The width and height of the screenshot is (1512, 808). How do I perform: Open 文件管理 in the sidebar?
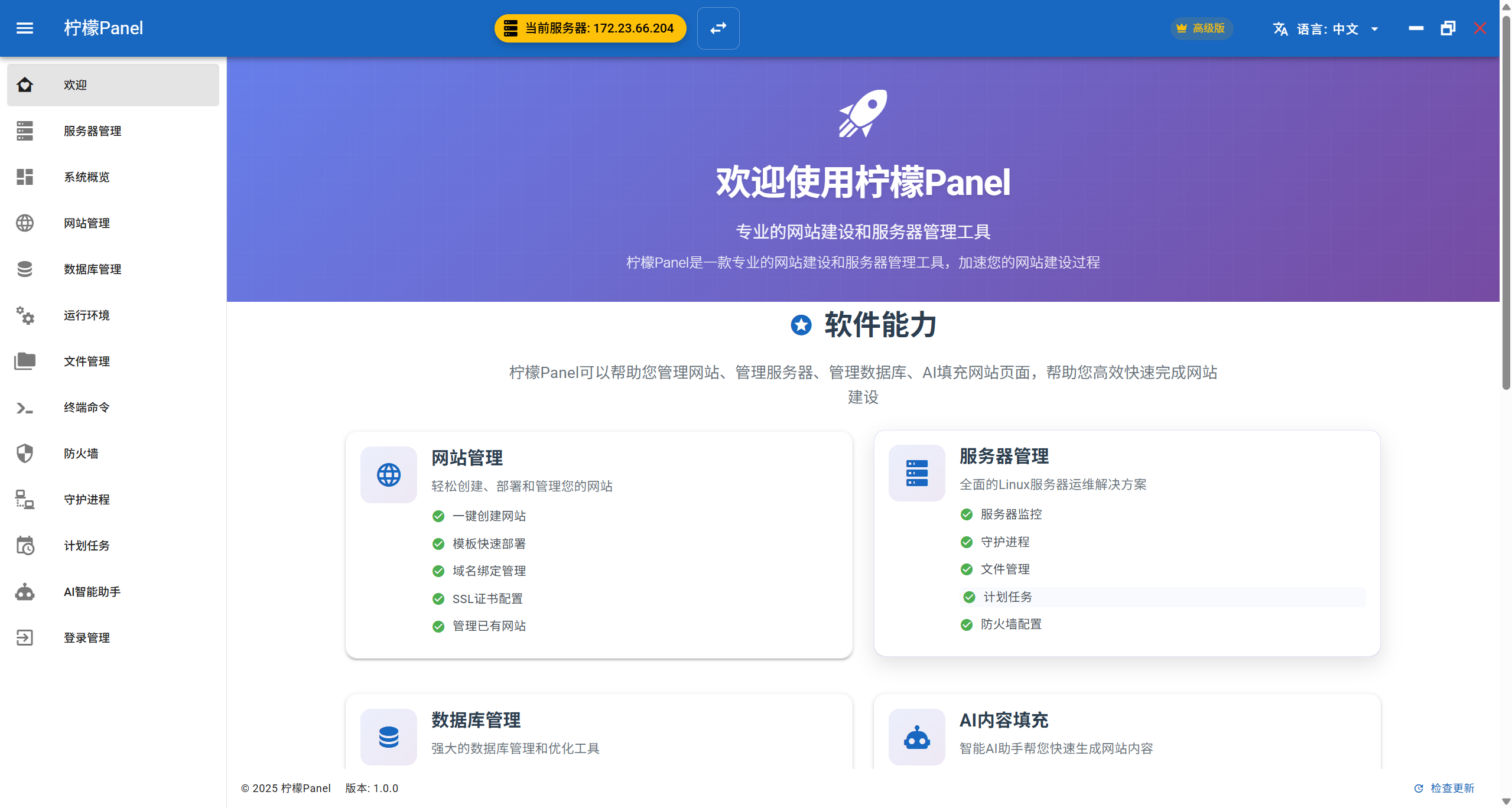pyautogui.click(x=86, y=361)
